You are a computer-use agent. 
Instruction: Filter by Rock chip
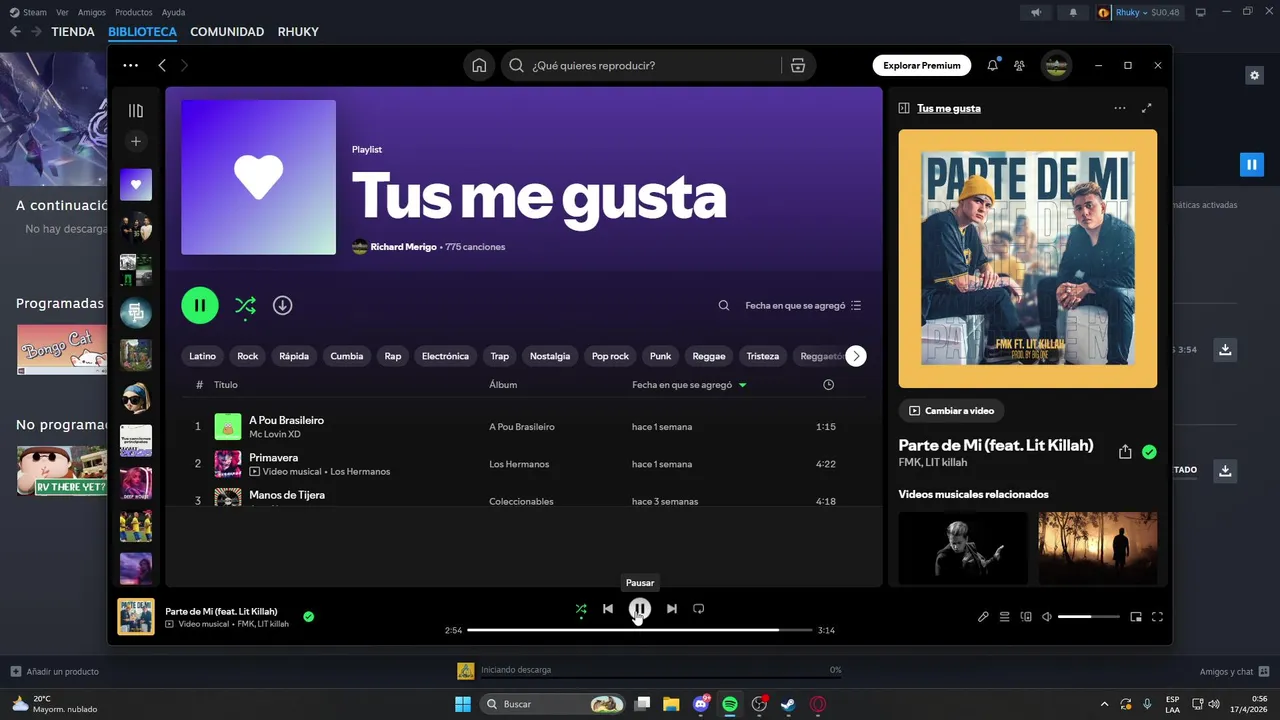248,356
